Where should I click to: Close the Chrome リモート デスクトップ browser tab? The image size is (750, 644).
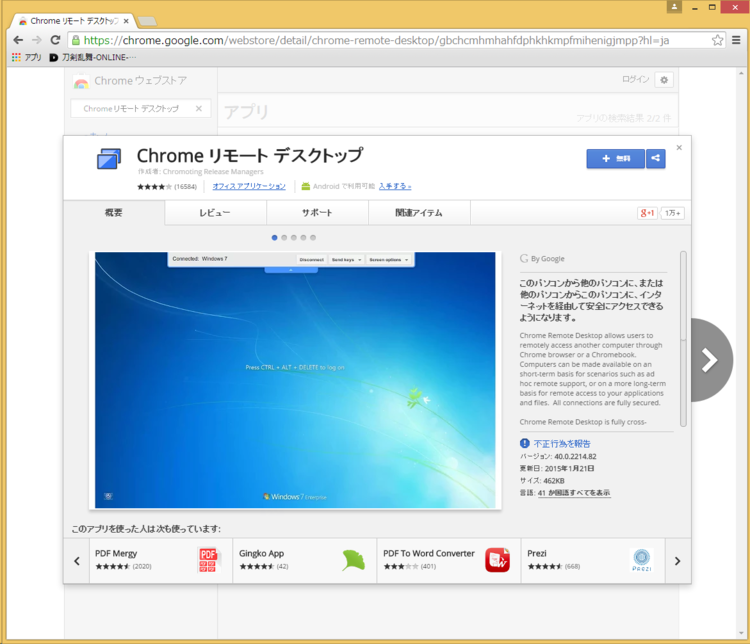126,21
